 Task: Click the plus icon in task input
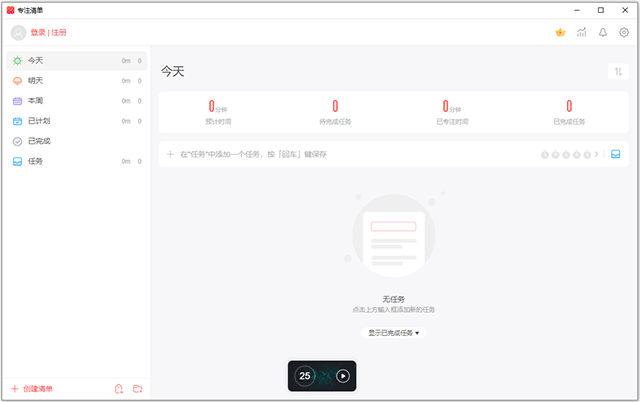[171, 154]
